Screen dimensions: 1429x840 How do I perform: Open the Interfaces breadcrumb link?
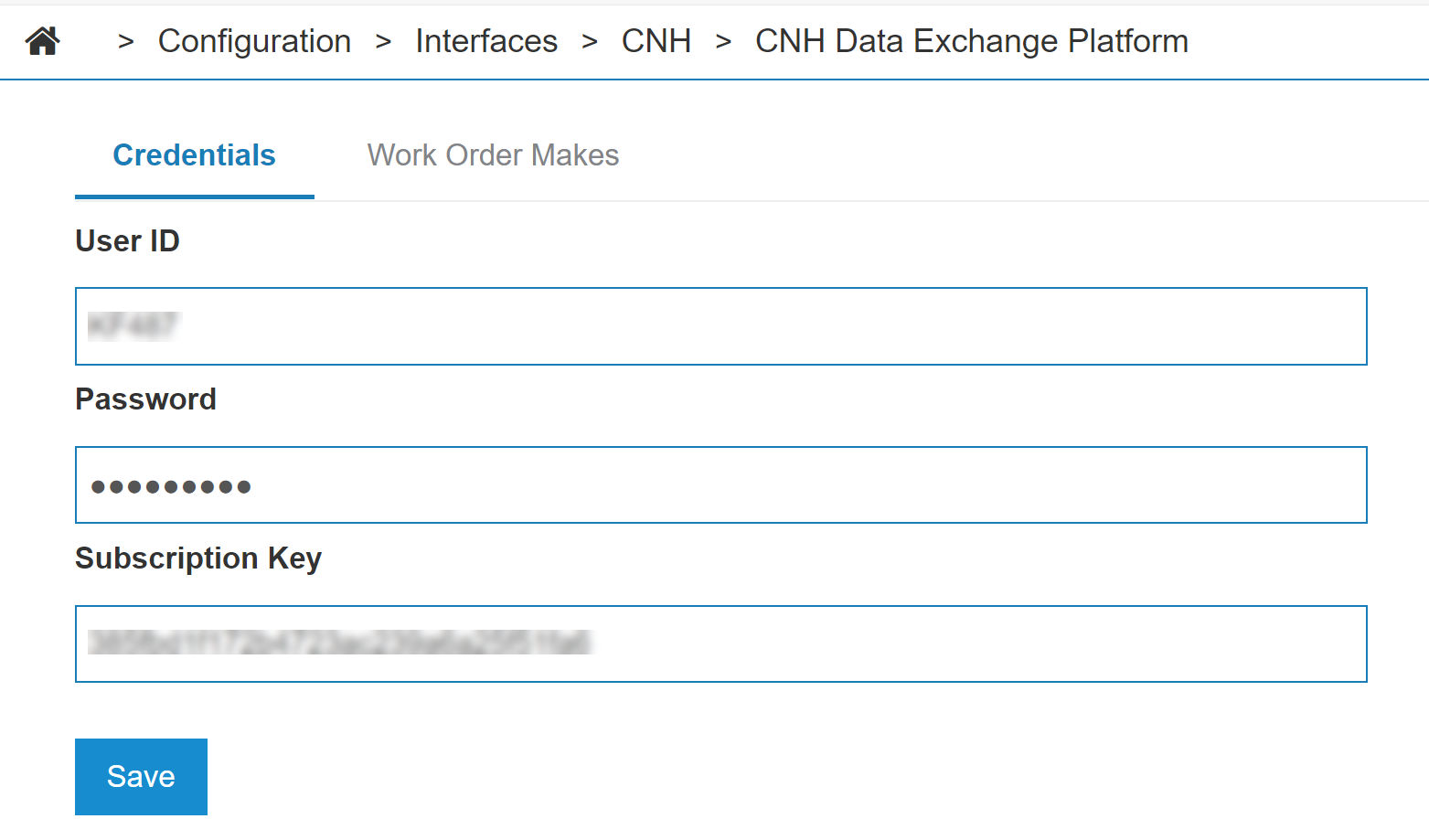coord(485,41)
